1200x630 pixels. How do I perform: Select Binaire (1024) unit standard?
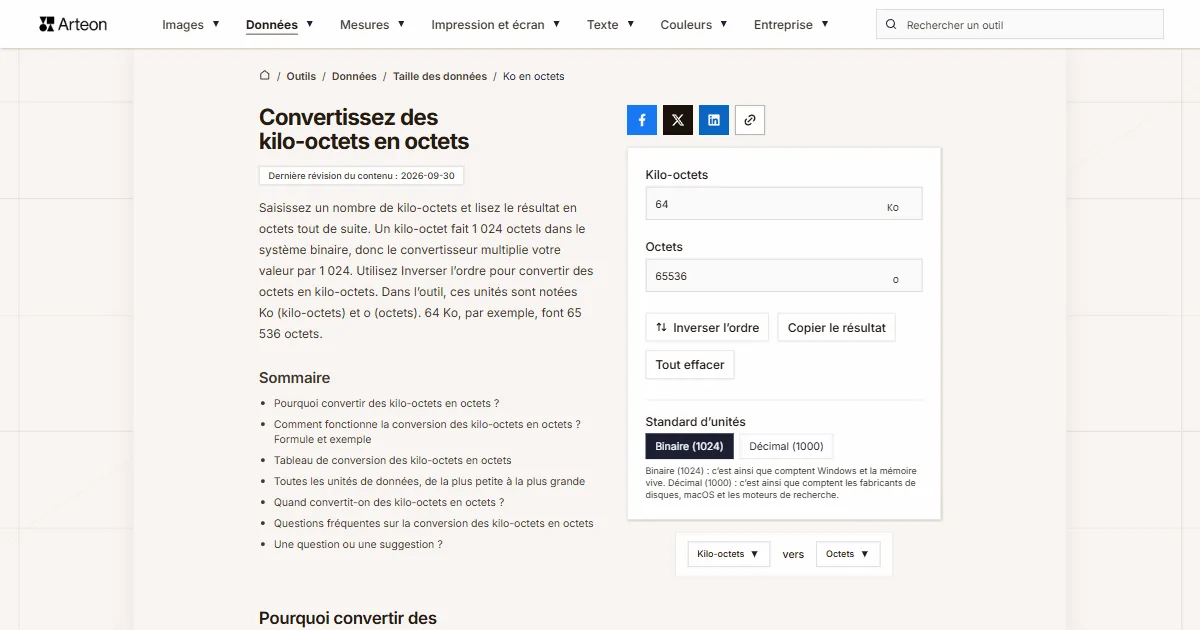(x=690, y=446)
